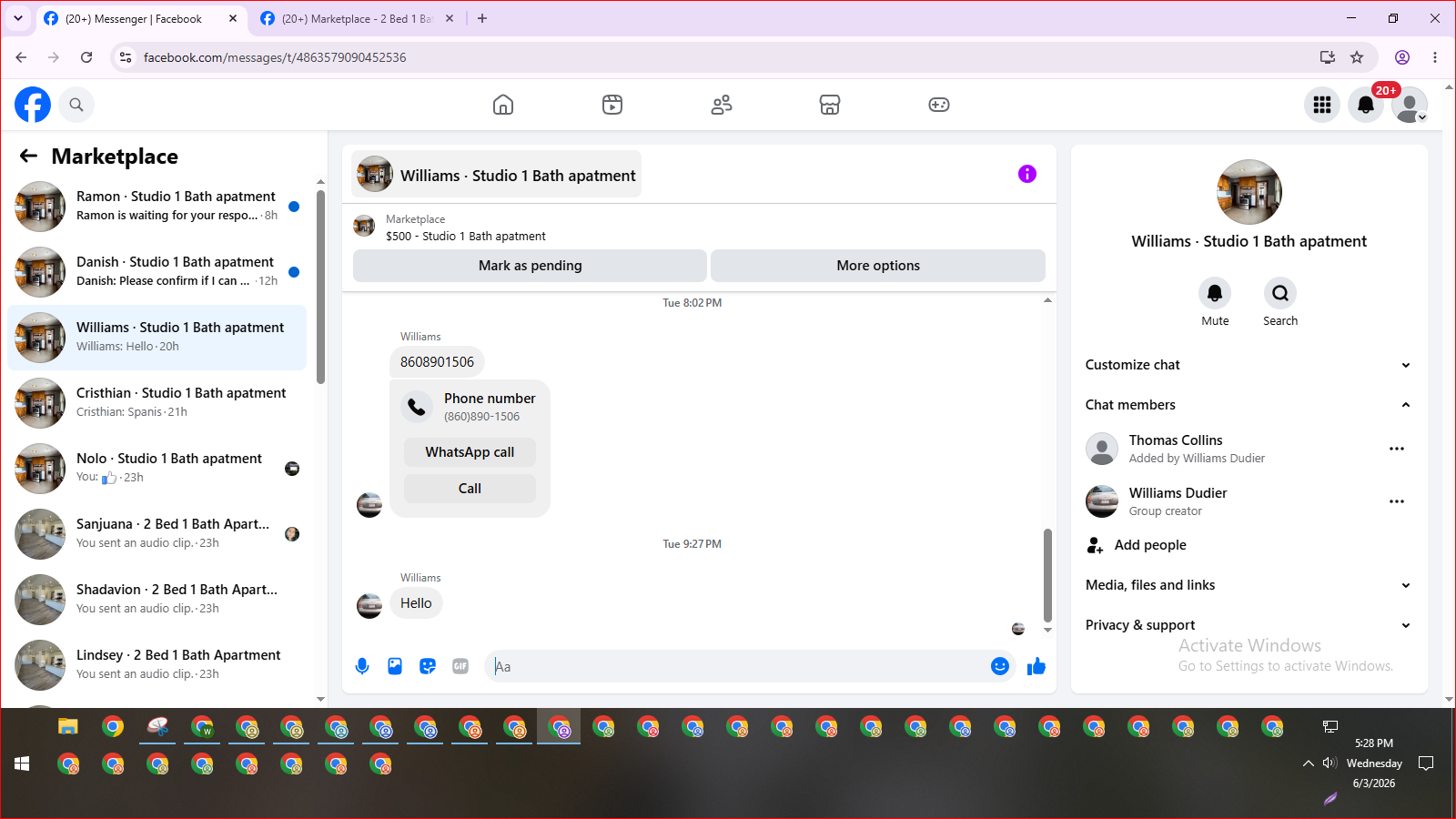The width and height of the screenshot is (1456, 819).
Task: Open Chrome profile button
Action: tap(1402, 57)
